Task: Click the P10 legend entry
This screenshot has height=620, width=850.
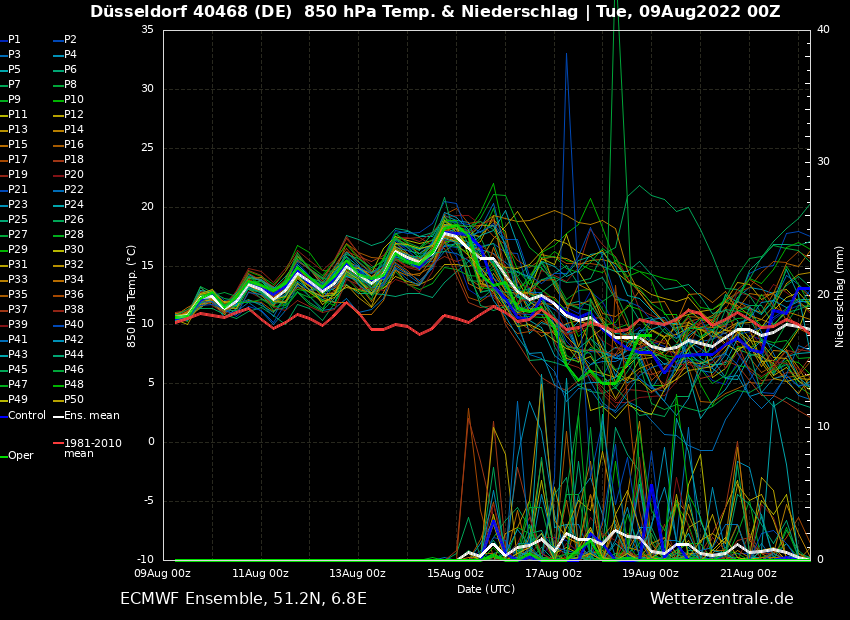Action: point(73,100)
